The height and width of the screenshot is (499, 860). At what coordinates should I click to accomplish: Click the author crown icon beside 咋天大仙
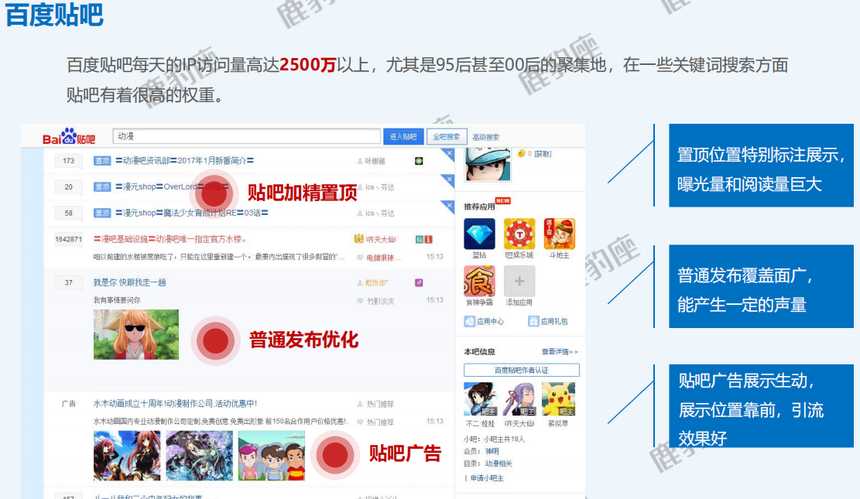(359, 239)
